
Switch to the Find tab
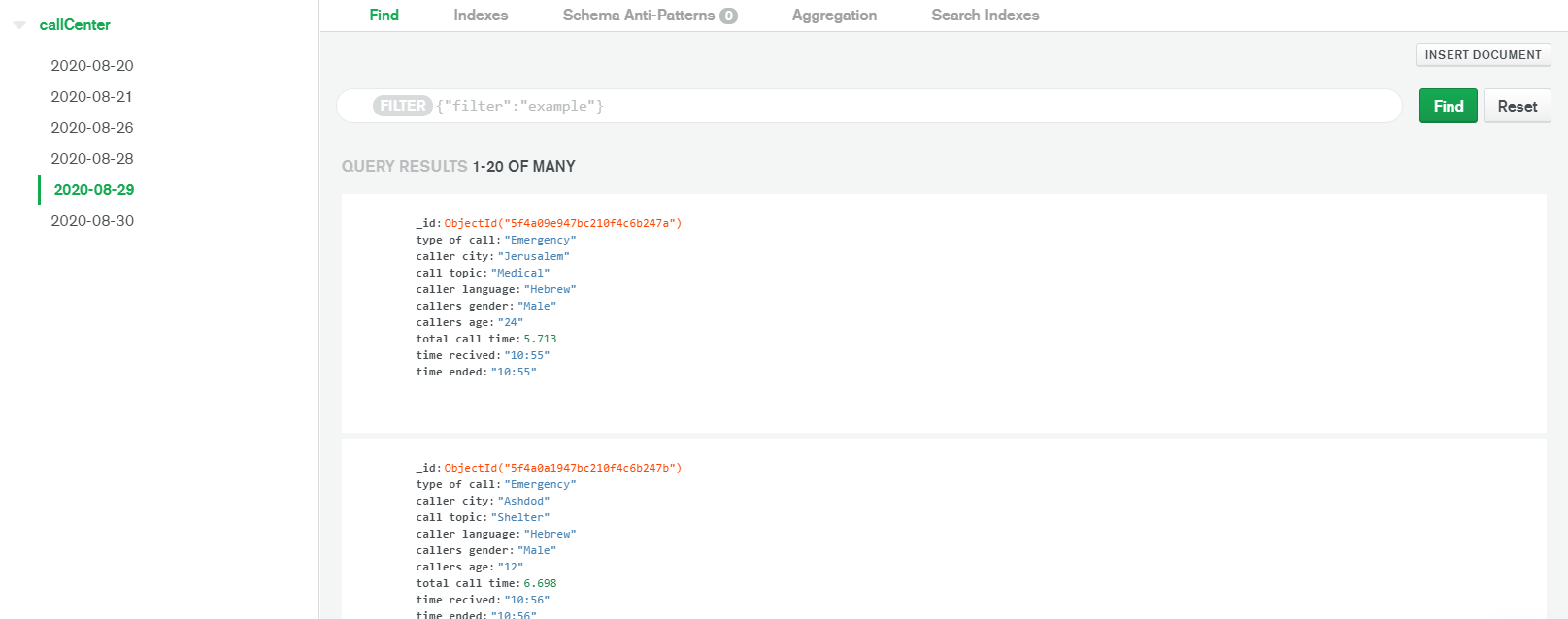pos(384,16)
